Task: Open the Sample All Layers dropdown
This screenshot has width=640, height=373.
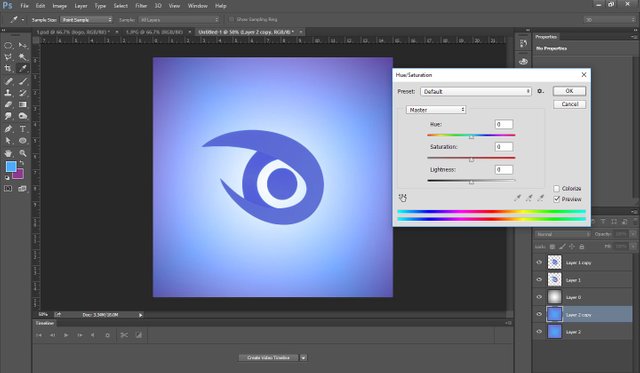Action: [179, 20]
